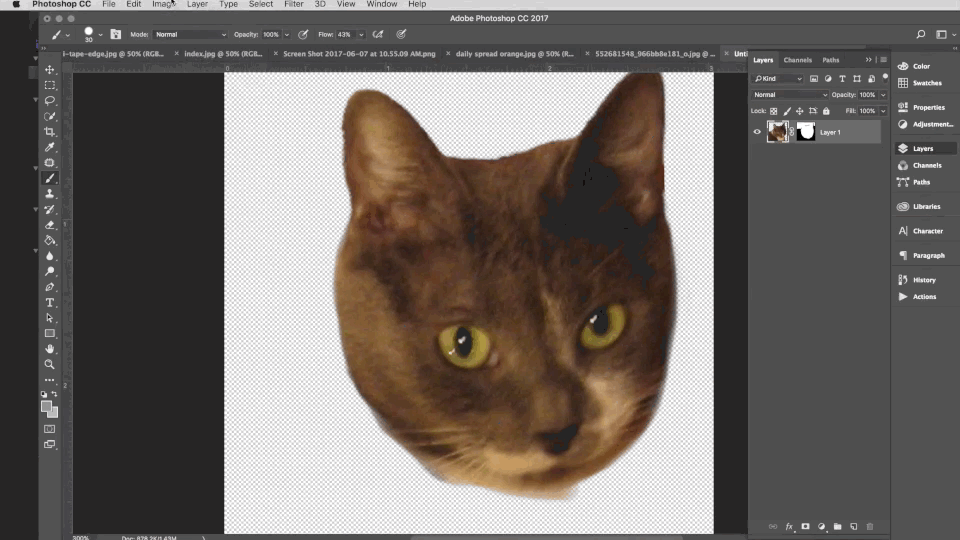Select the Rectangle shape tool

click(x=50, y=334)
